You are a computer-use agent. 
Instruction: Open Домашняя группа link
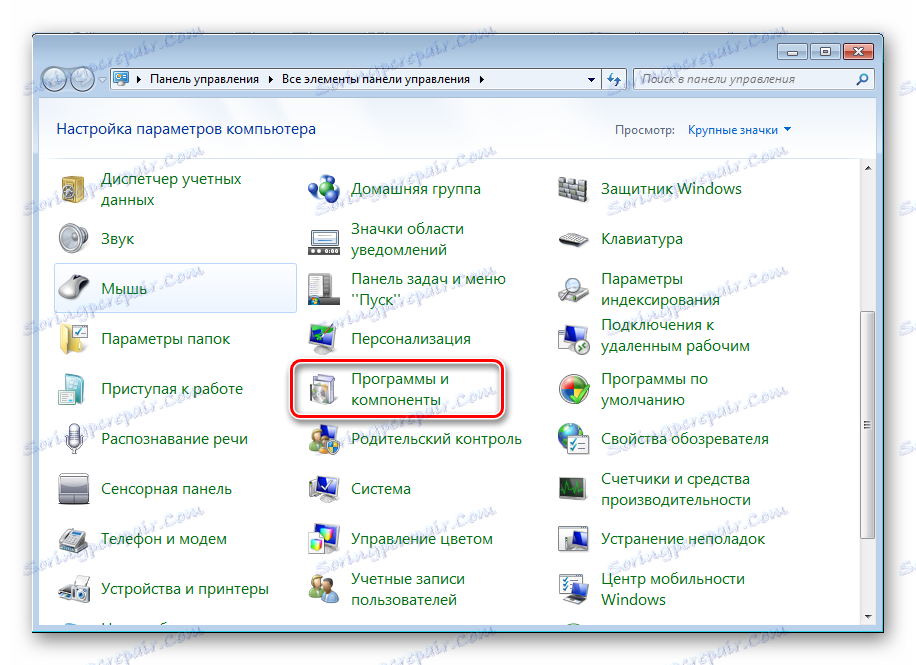415,189
